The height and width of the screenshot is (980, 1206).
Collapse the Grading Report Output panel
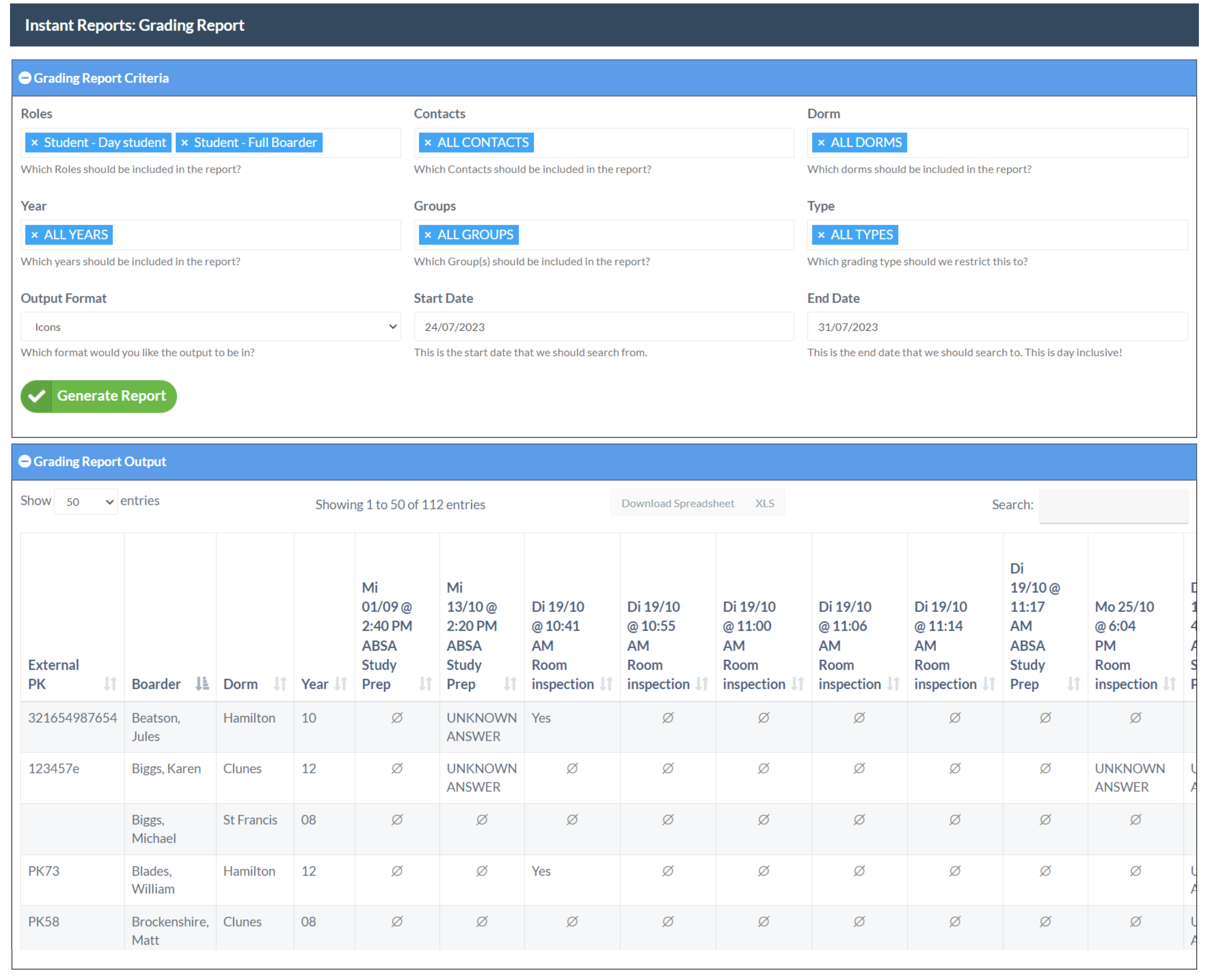pyautogui.click(x=25, y=461)
